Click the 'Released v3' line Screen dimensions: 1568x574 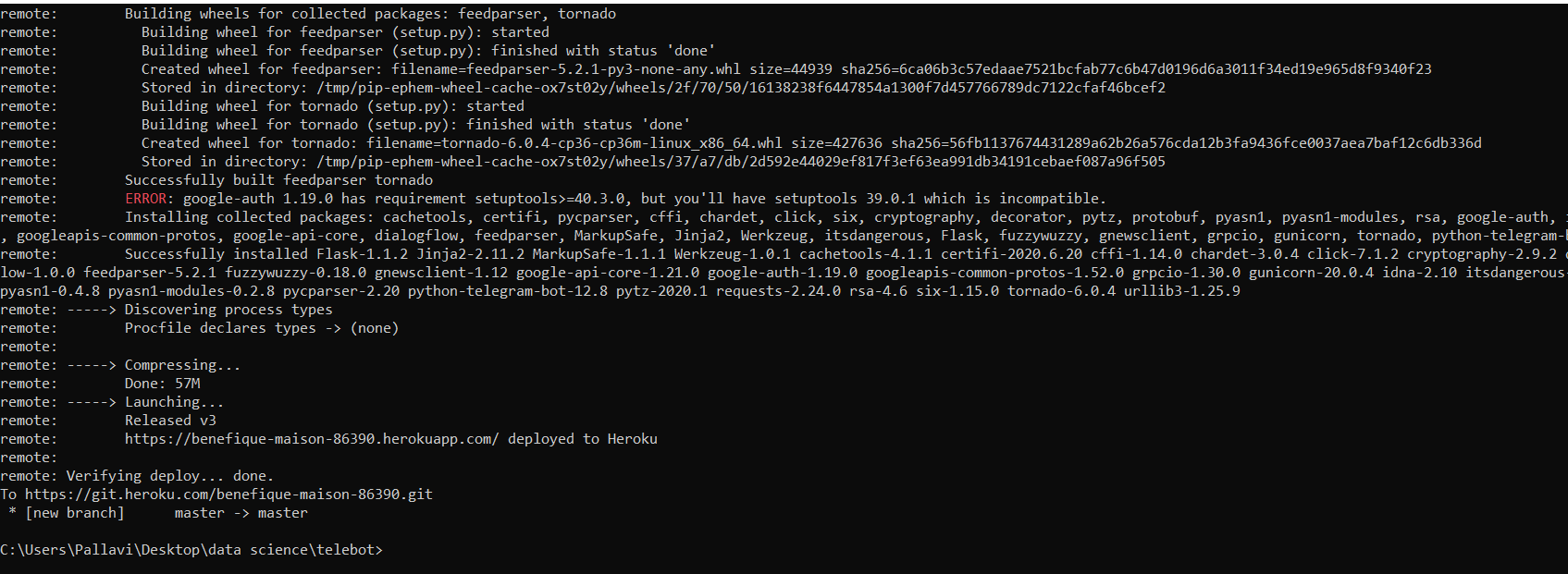[x=170, y=421]
